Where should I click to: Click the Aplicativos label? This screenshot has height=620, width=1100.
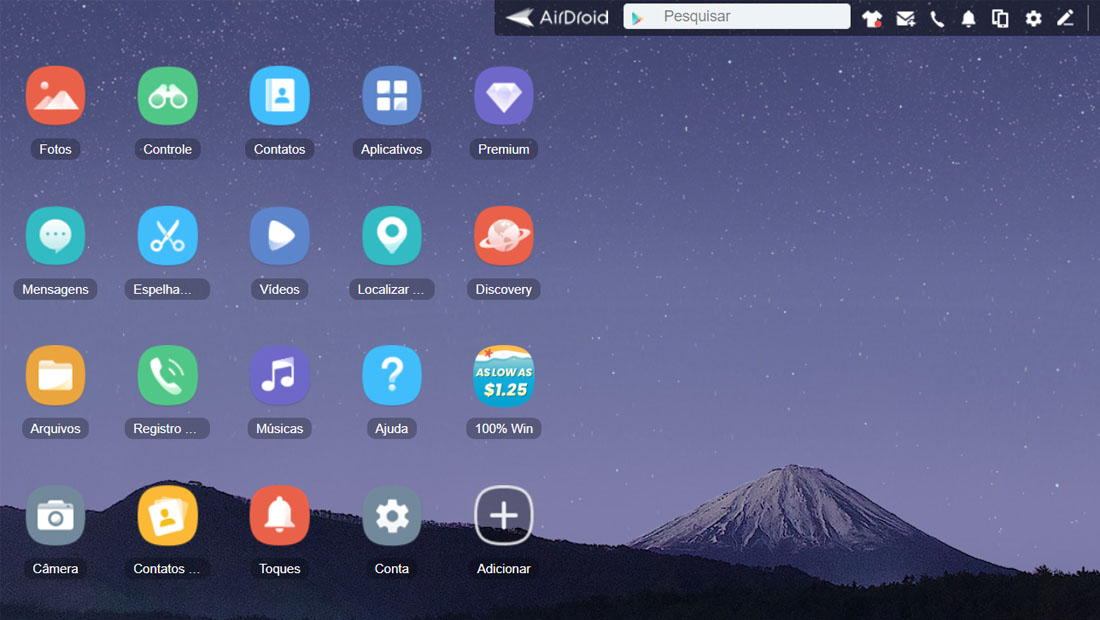[x=391, y=149]
